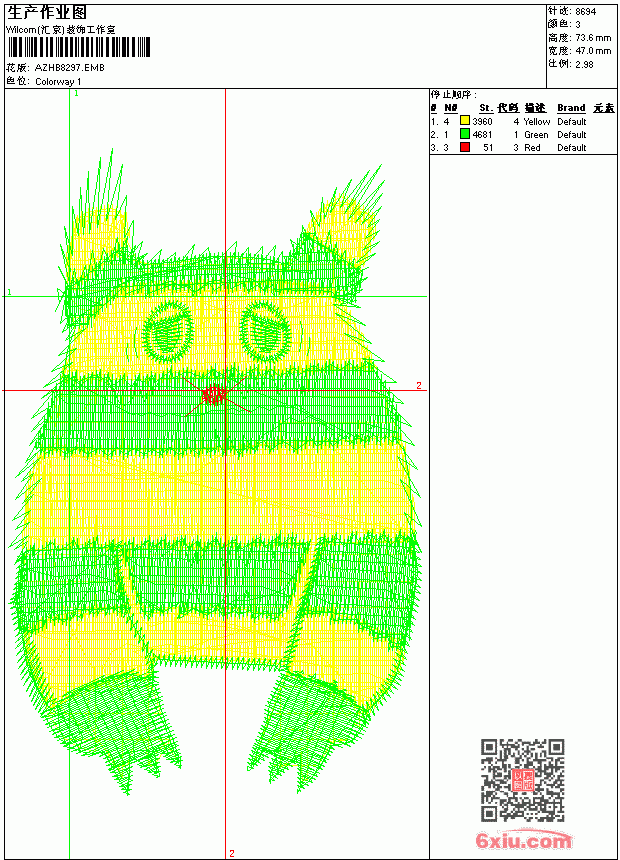620x860 pixels.
Task: Click the Colorway 1 label
Action: (58, 82)
